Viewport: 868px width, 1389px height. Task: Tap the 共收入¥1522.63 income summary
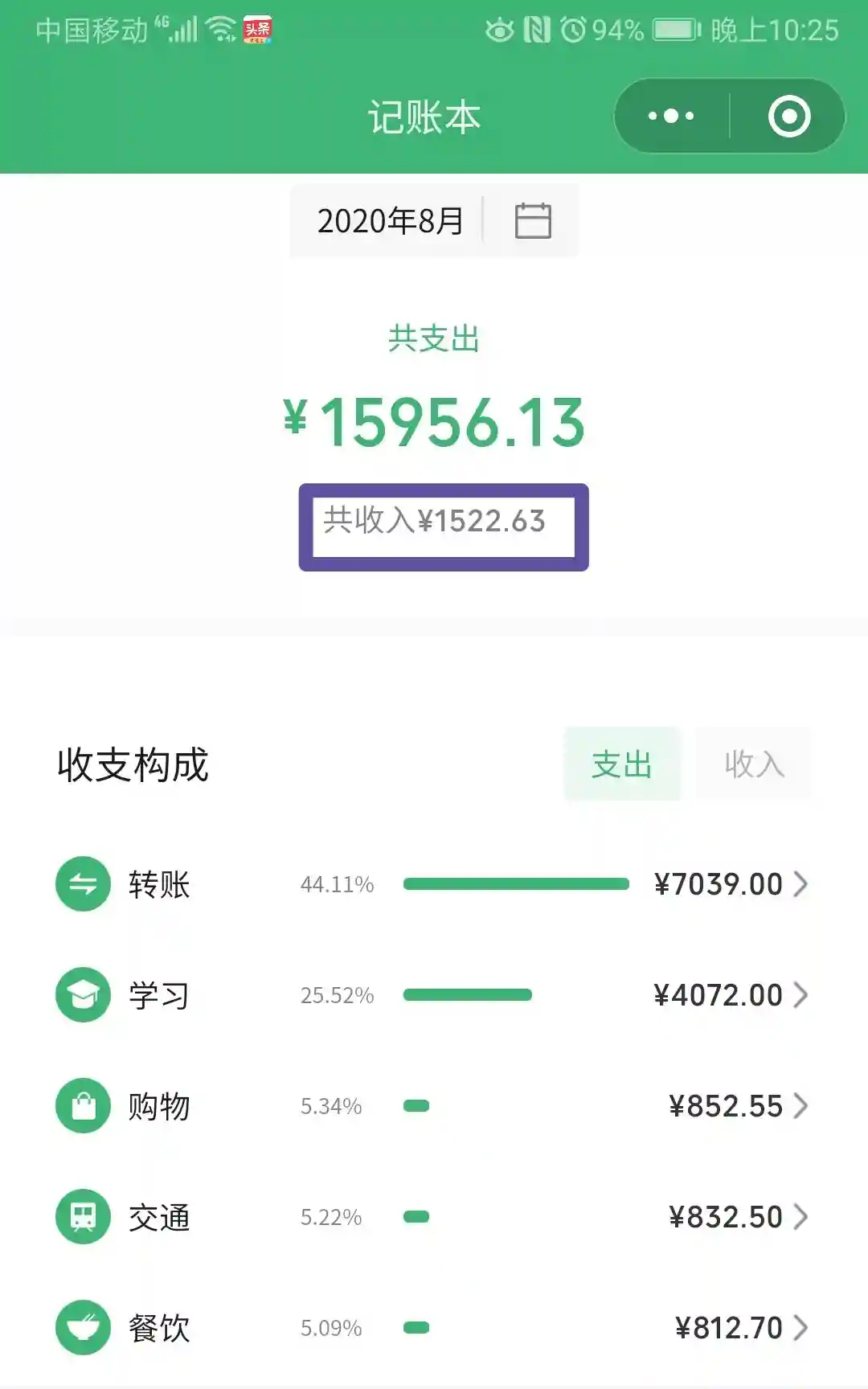[x=435, y=522]
